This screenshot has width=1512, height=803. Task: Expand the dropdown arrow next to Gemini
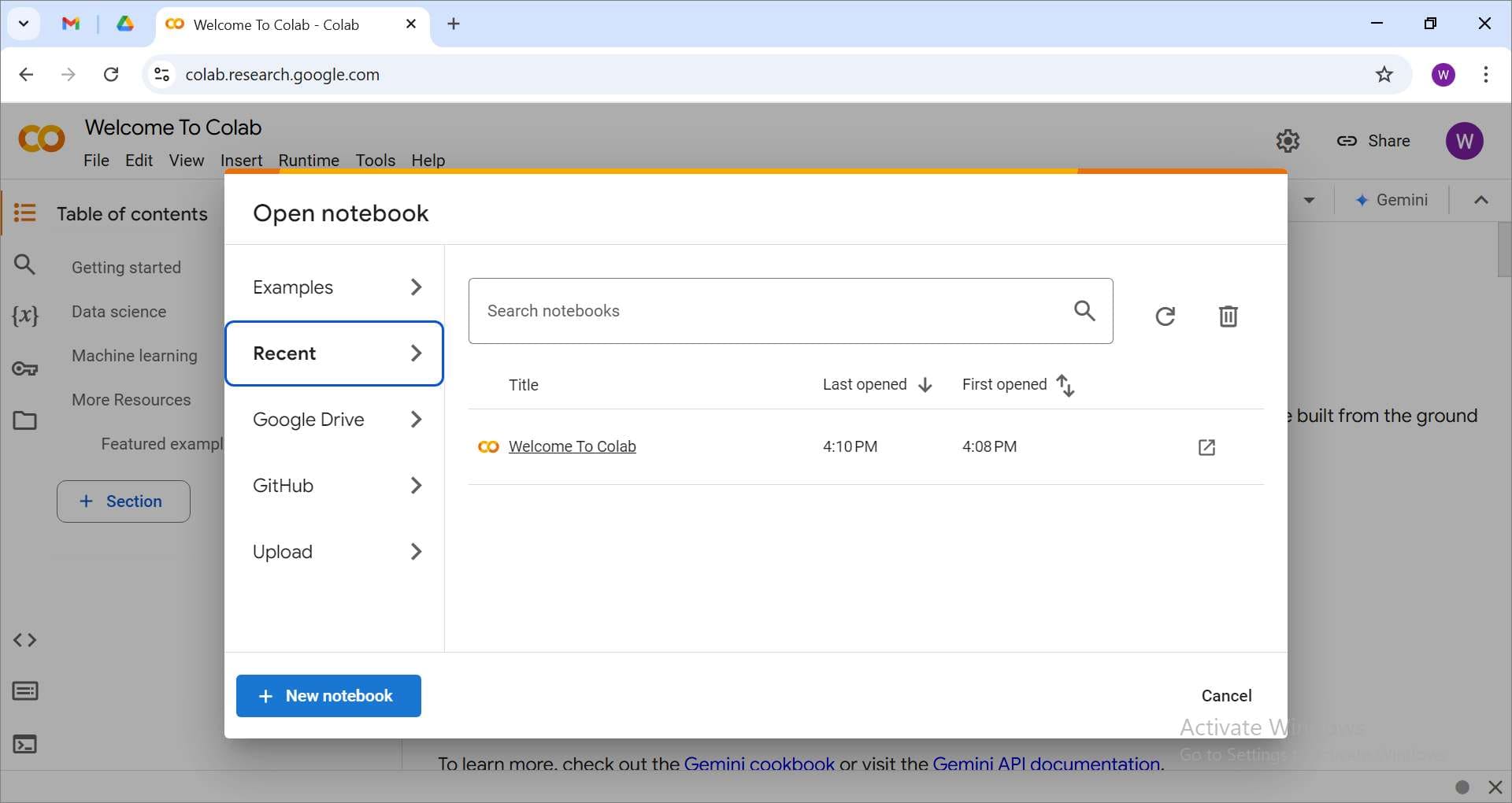click(x=1309, y=200)
